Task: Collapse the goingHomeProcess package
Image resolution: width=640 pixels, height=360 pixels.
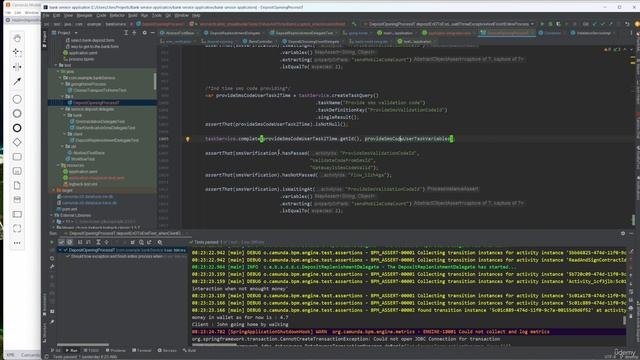Action: click(x=62, y=84)
